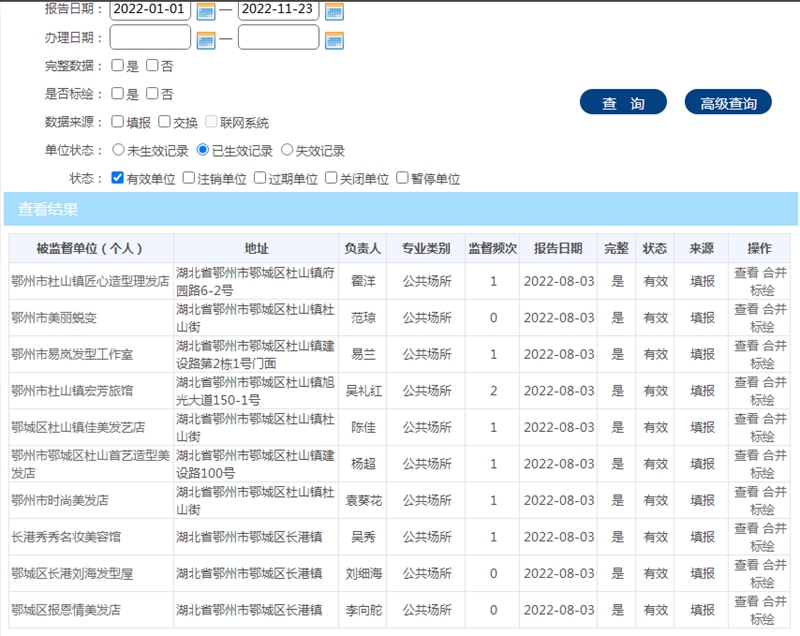This screenshot has height=636, width=800.
Task: Enable 填报 data source checkbox
Action: tap(117, 121)
